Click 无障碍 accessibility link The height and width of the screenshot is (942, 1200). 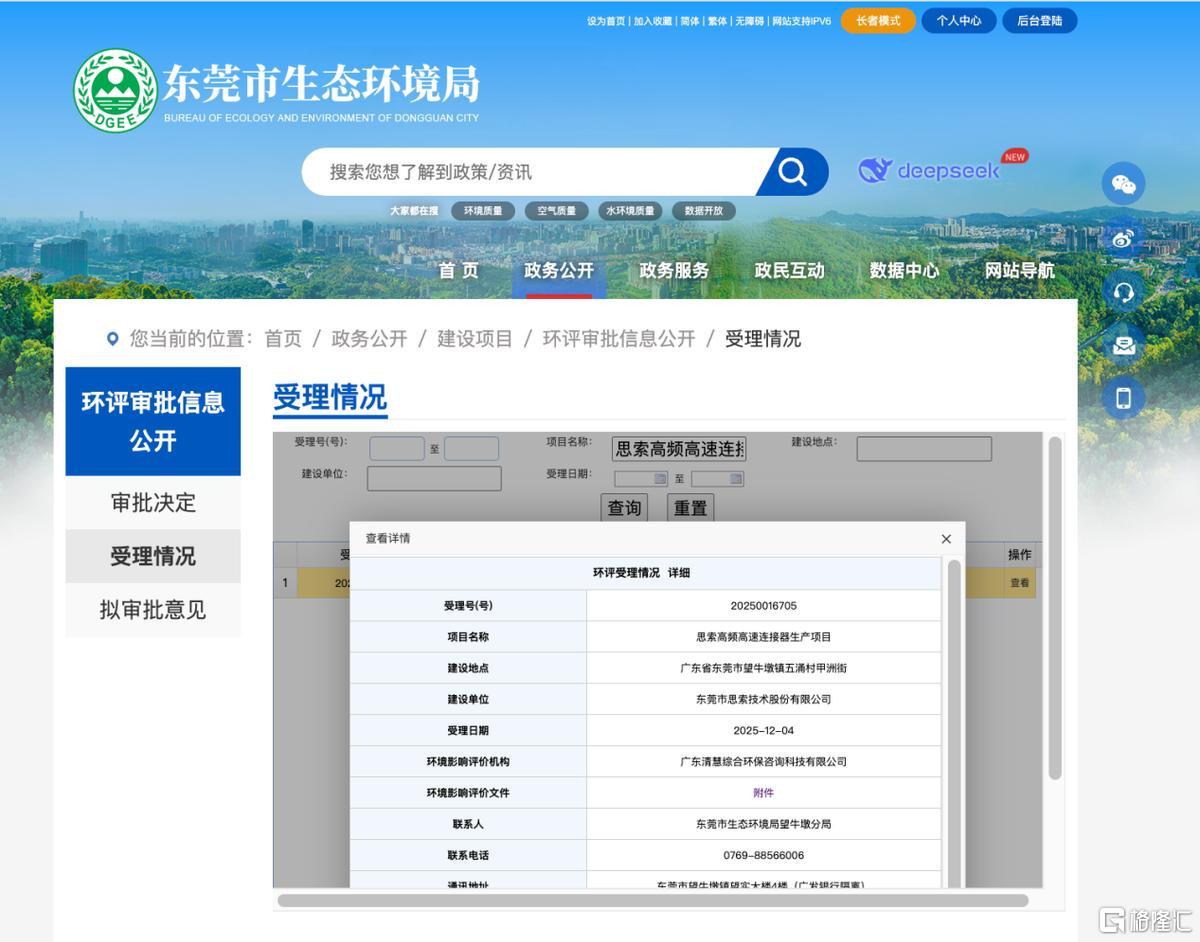click(x=750, y=21)
